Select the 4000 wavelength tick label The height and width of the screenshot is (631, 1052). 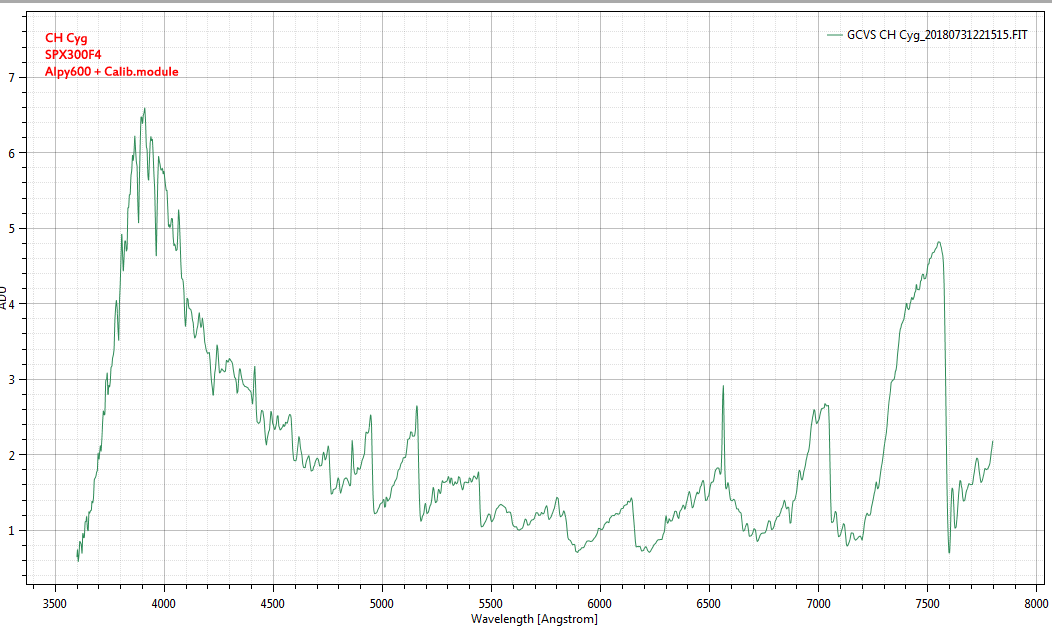click(164, 604)
